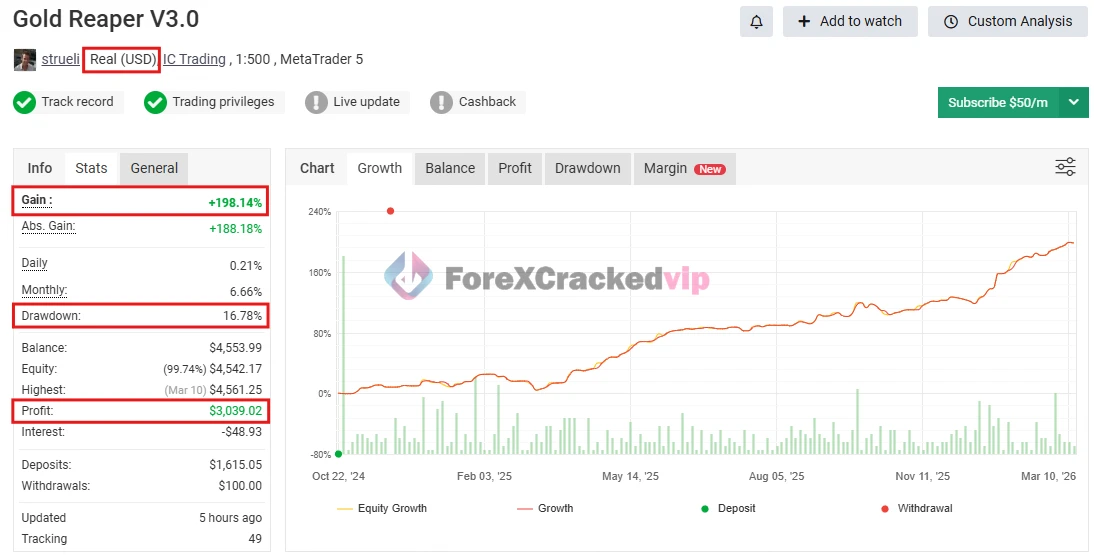Click the Live update warning icon
This screenshot has height=555, width=1094.
(x=316, y=102)
